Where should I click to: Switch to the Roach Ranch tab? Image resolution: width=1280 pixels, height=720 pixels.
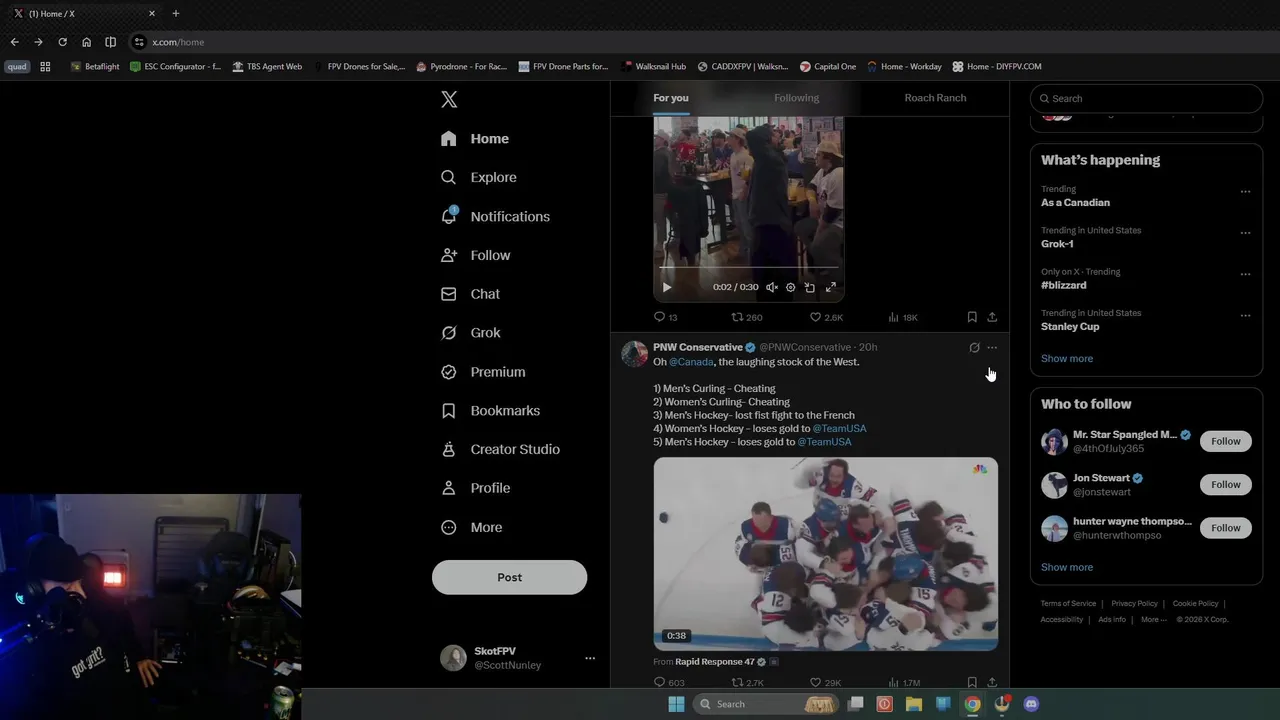935,98
